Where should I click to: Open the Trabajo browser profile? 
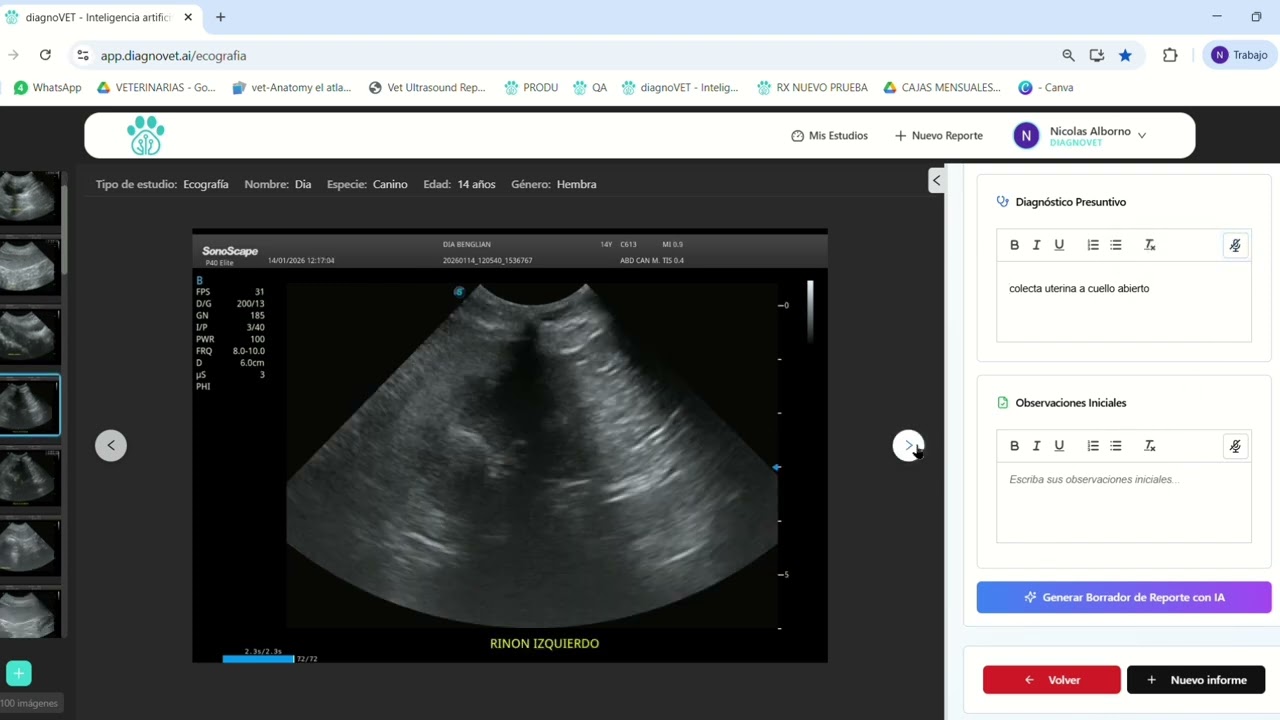click(x=1239, y=55)
